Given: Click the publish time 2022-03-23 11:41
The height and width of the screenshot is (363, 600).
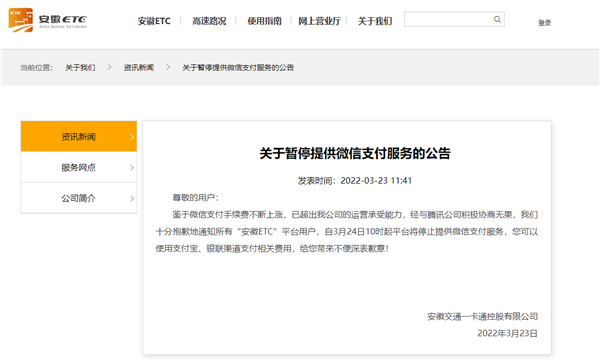Looking at the screenshot, I should [376, 181].
